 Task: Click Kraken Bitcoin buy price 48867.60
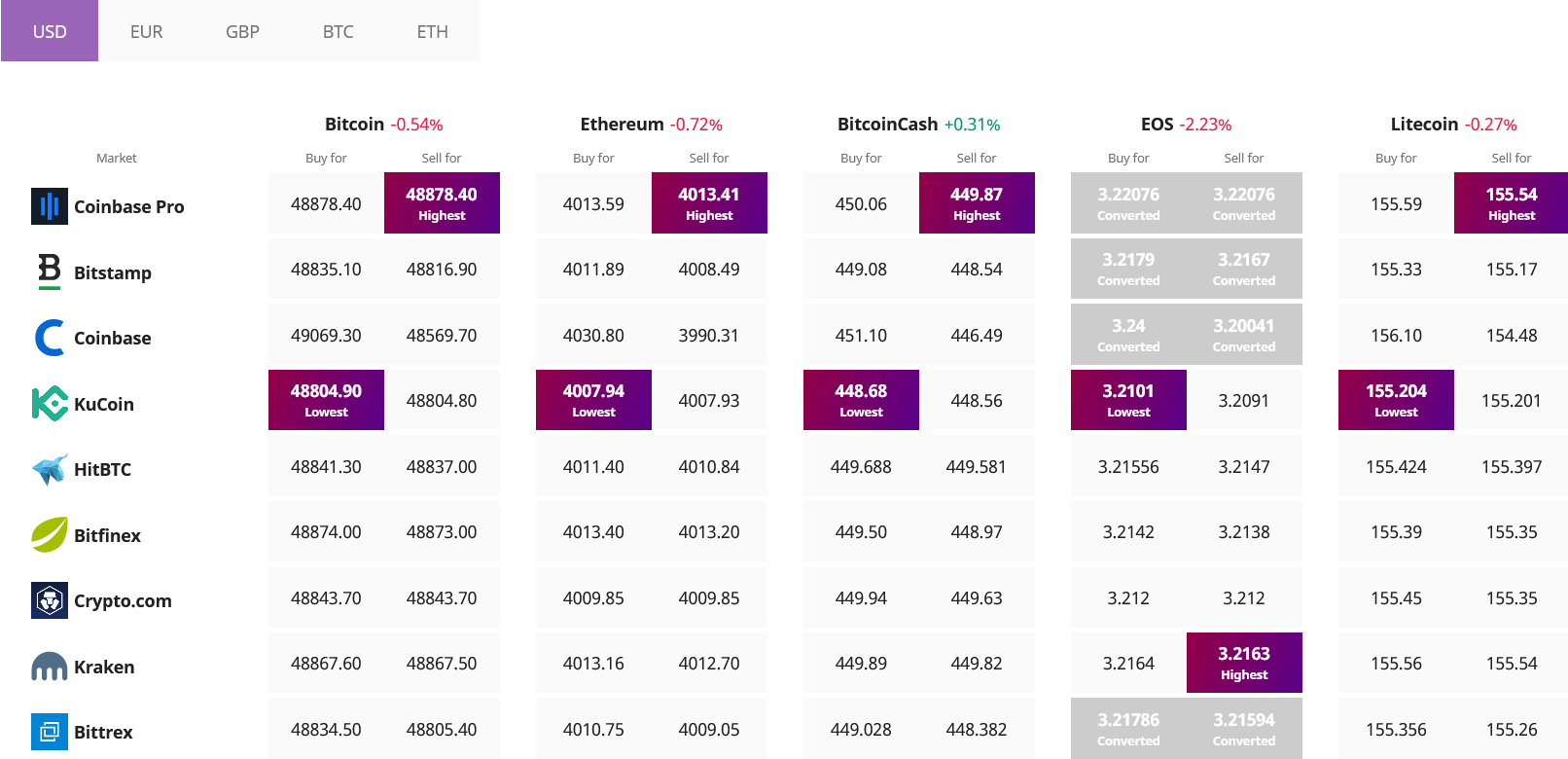coord(326,663)
